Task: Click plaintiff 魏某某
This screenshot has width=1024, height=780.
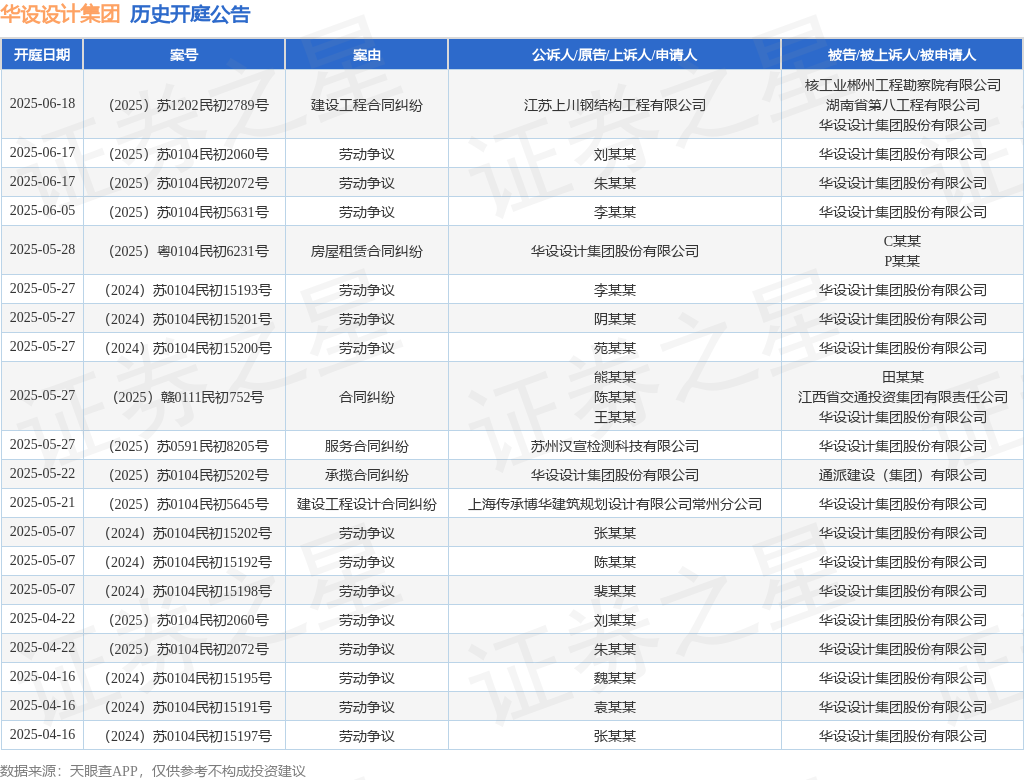Action: pyautogui.click(x=615, y=678)
